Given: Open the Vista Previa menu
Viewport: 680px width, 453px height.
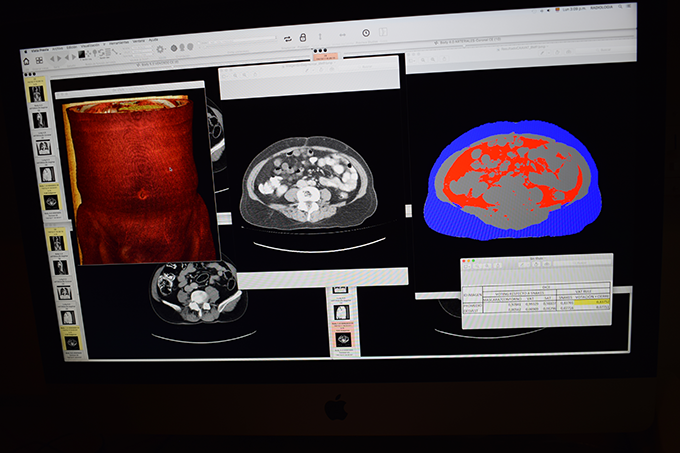Looking at the screenshot, I should (40, 51).
